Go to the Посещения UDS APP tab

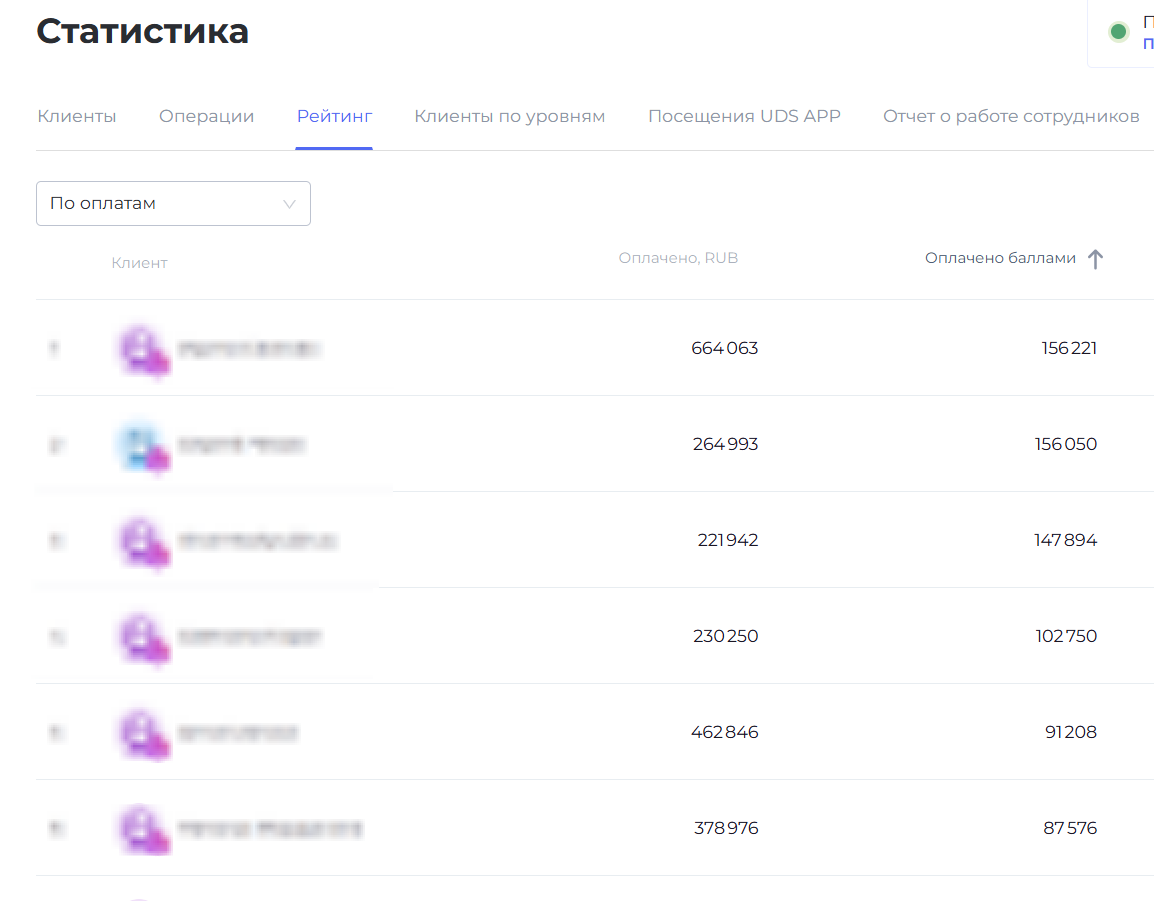coord(744,116)
